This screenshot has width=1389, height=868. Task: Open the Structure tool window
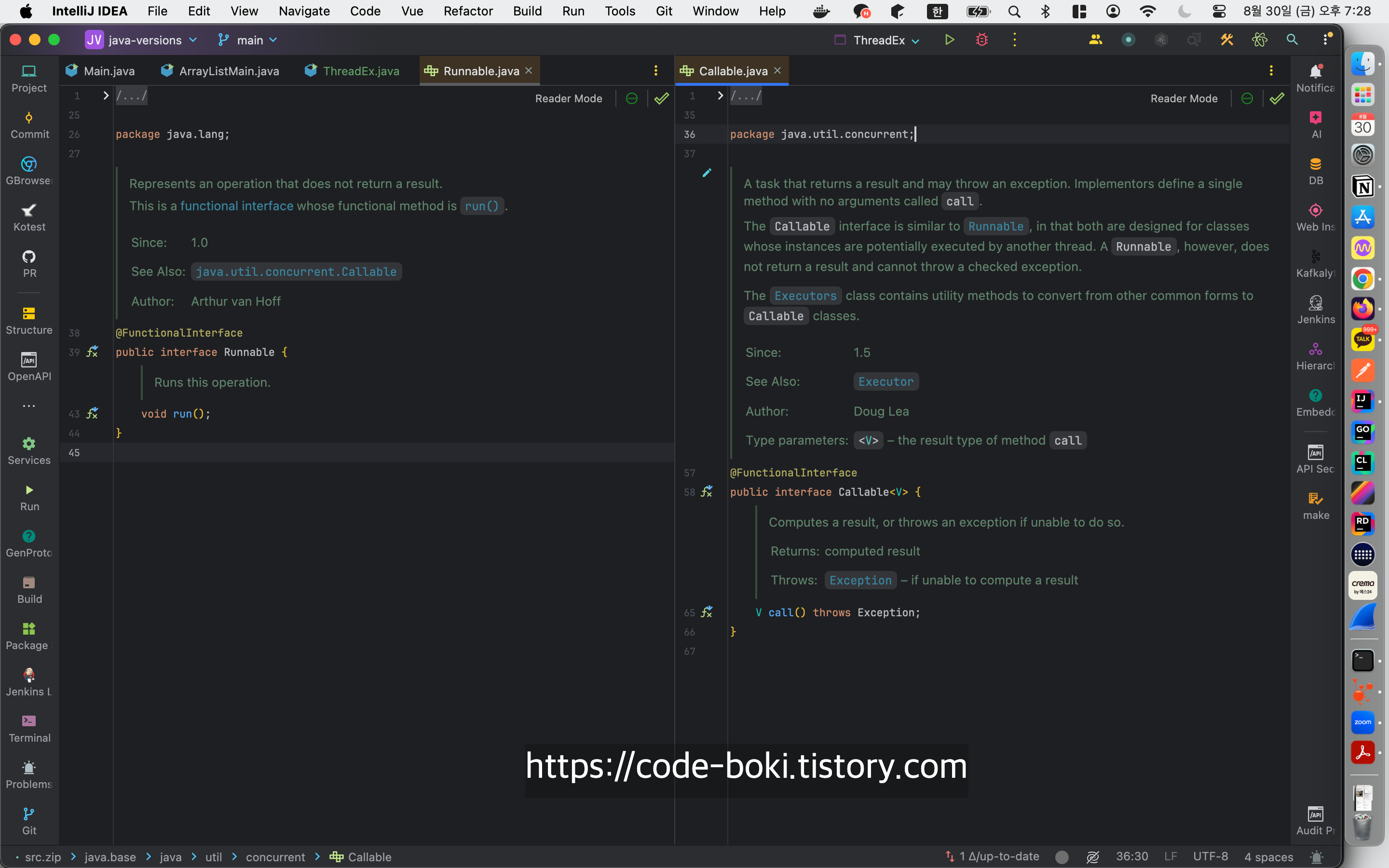click(x=29, y=320)
